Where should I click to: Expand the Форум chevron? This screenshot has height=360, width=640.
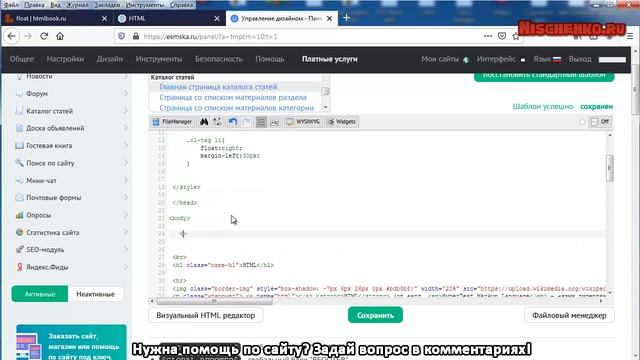pyautogui.click(x=125, y=93)
